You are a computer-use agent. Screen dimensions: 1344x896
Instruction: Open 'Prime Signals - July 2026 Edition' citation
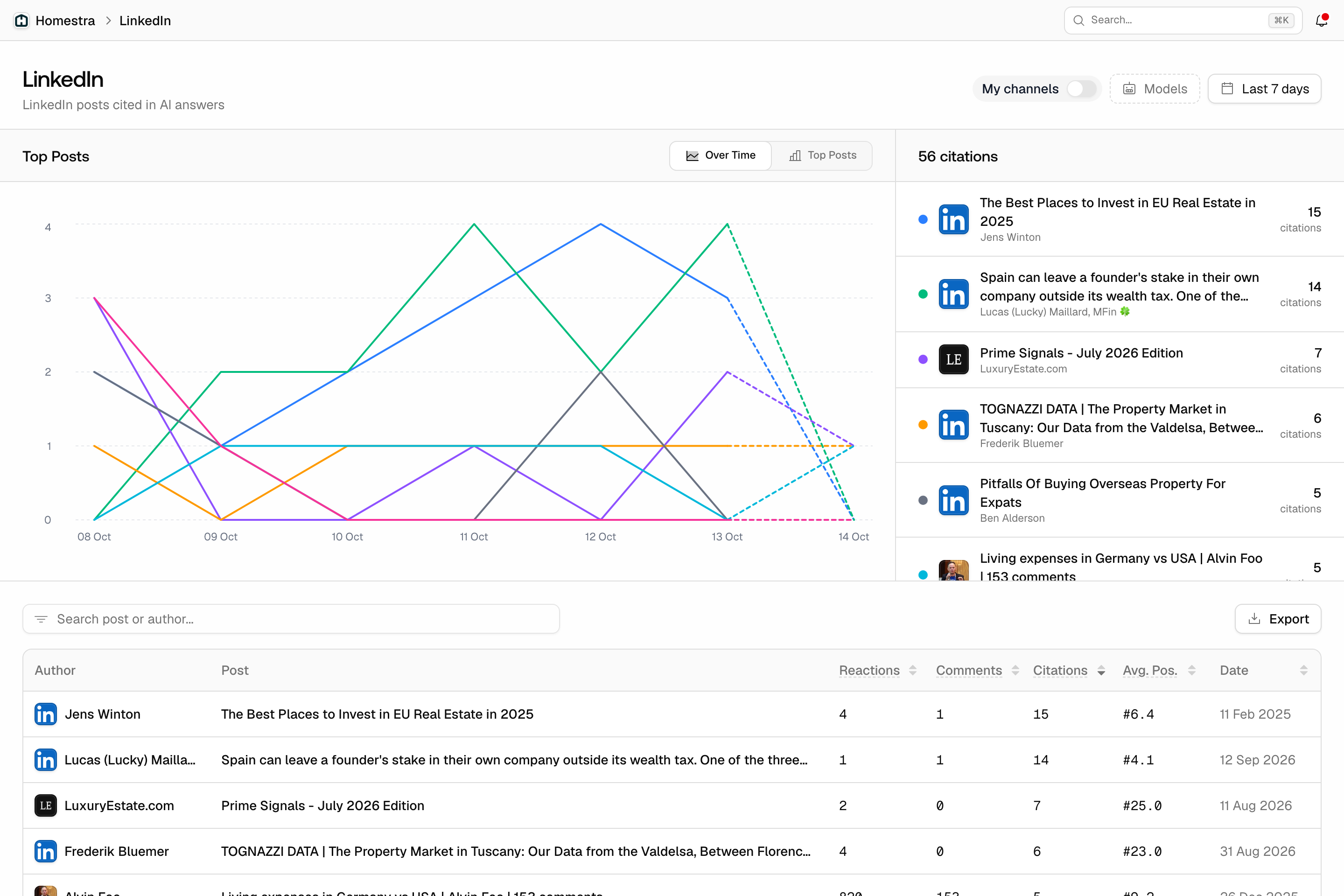(1081, 353)
